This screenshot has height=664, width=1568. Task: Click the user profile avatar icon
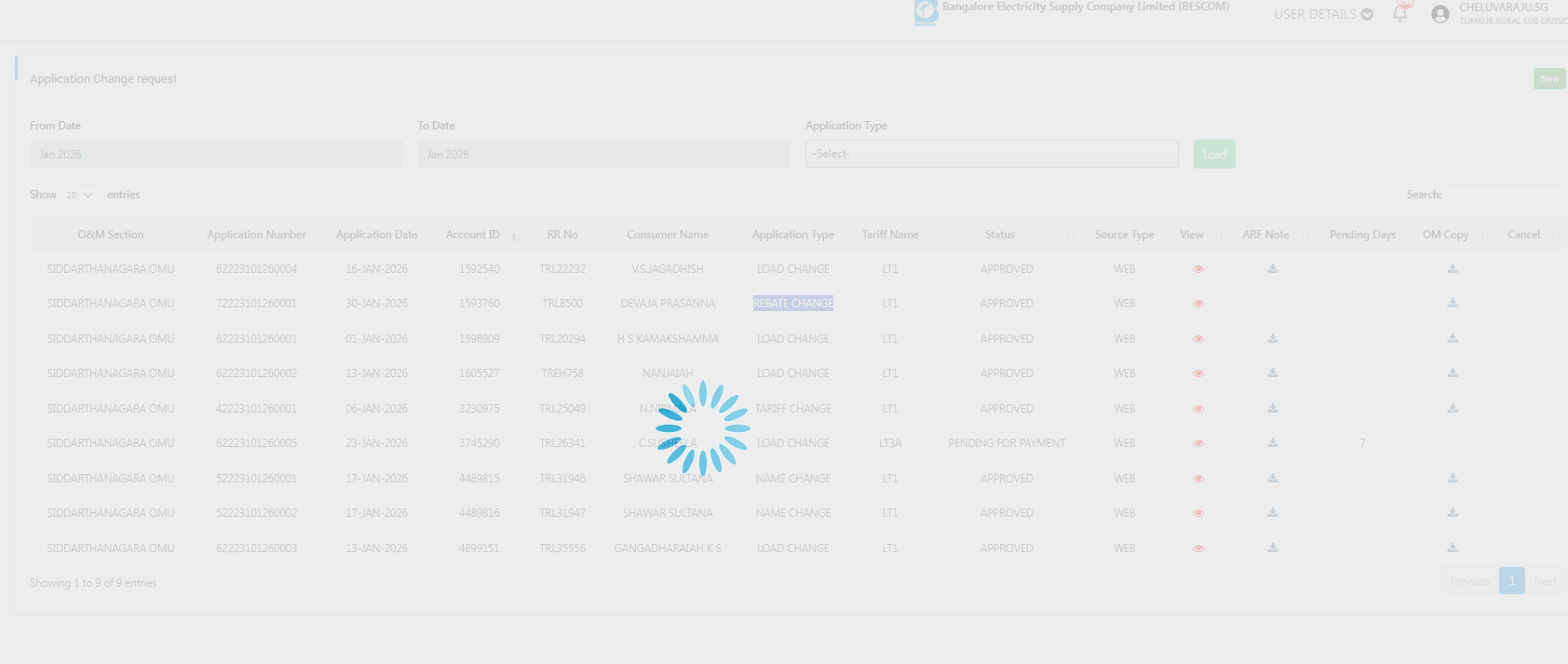(1440, 14)
